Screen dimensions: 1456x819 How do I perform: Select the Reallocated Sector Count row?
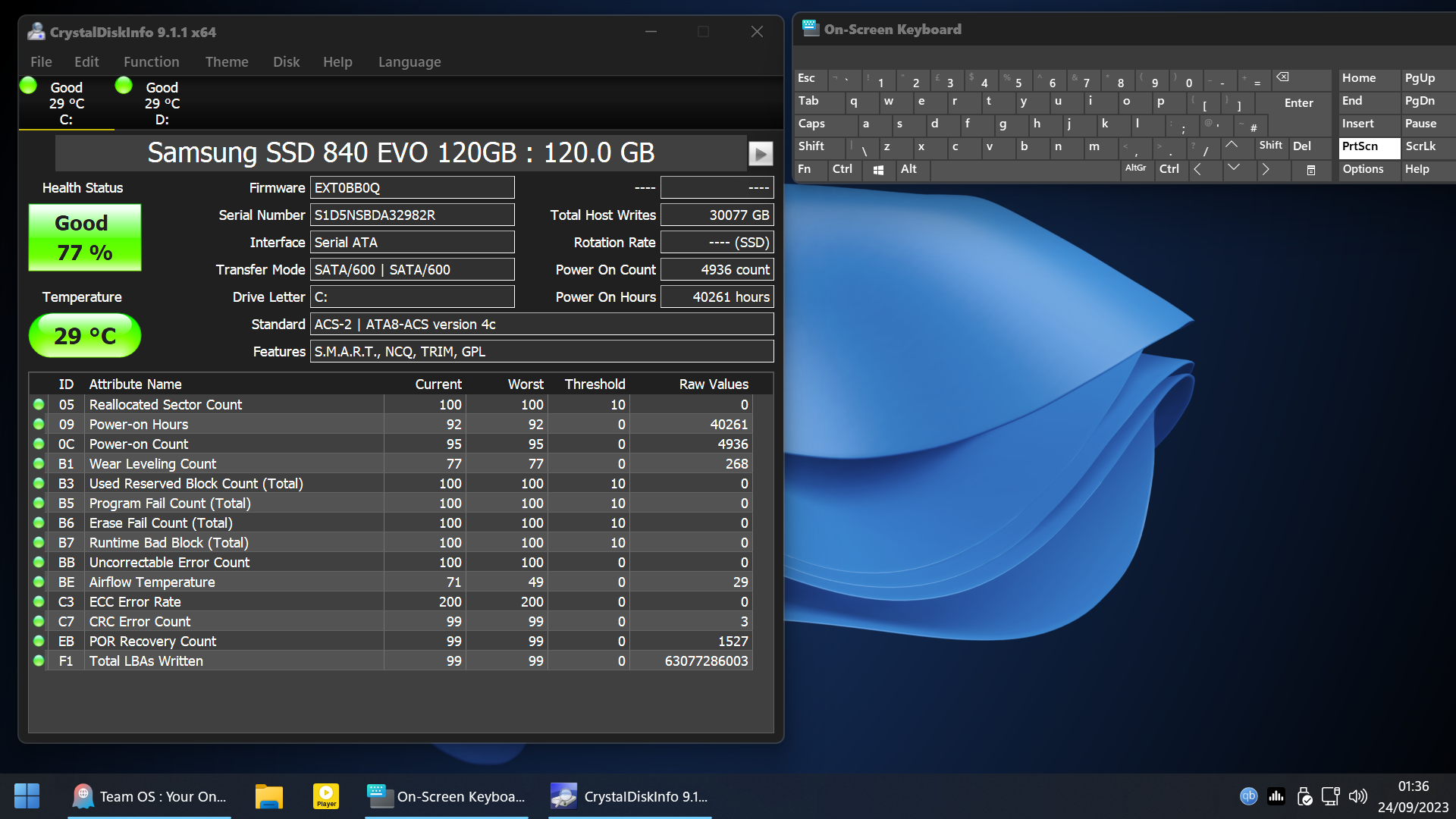coord(391,405)
